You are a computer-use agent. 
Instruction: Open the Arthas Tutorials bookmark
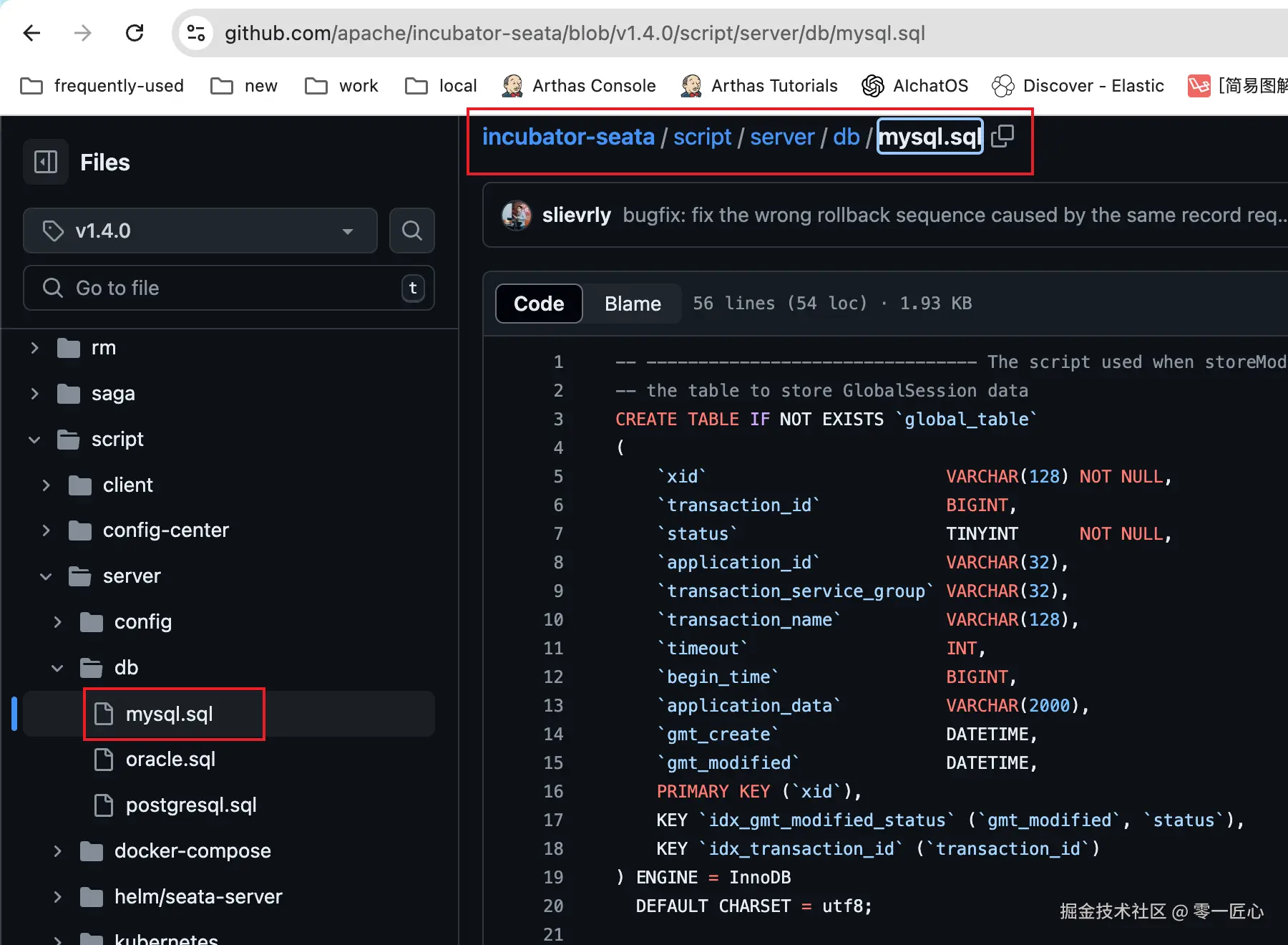coord(759,86)
